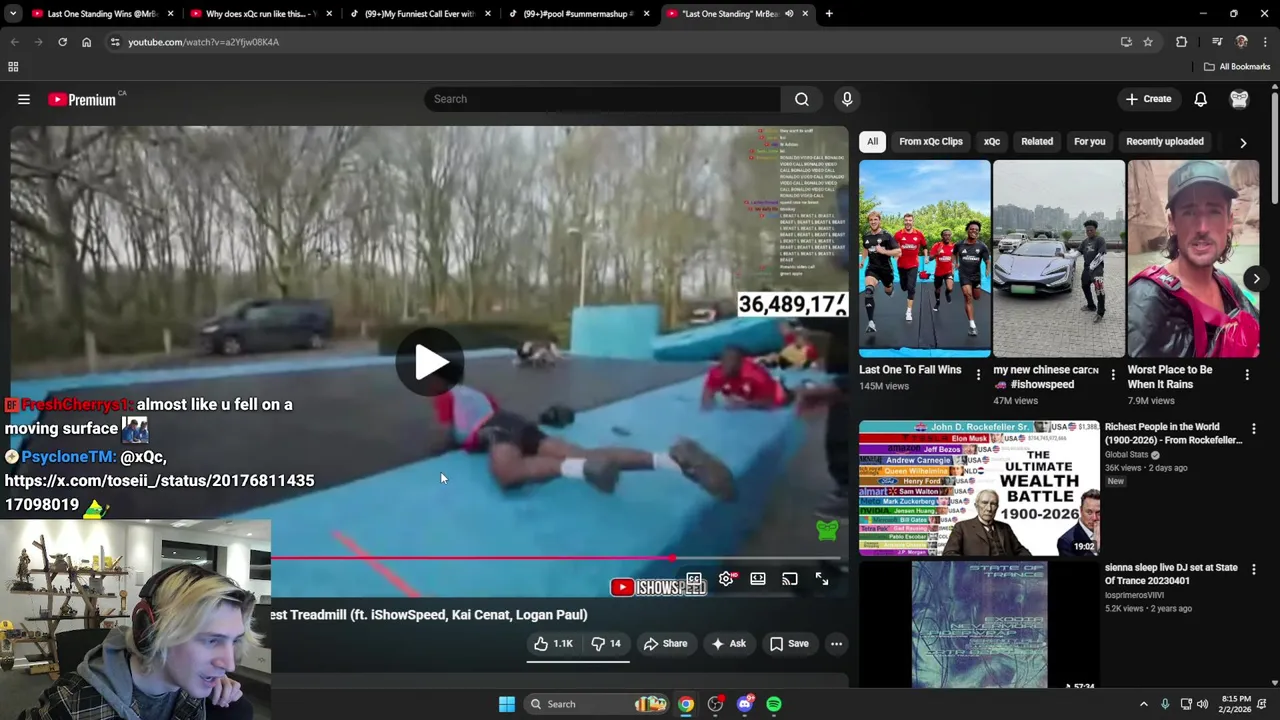Switch the player to theater mode
This screenshot has height=720, width=1280.
click(758, 579)
